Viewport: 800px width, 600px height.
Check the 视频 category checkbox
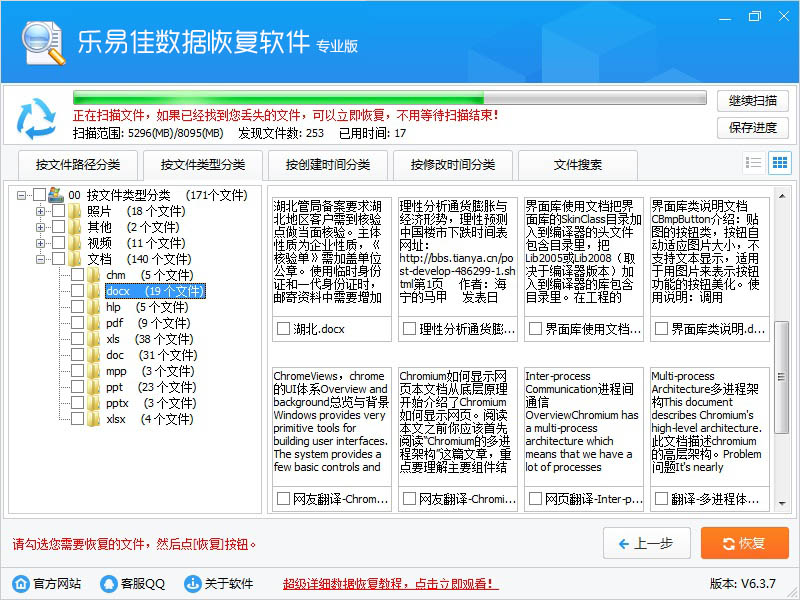58,243
